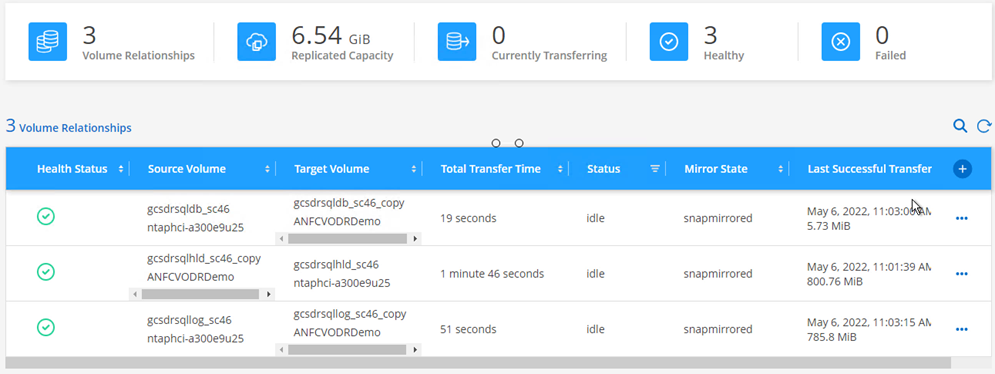This screenshot has width=995, height=374.
Task: Click left arrow of gcsdrsqldb_sc46_copy scrollbar
Action: click(x=281, y=239)
